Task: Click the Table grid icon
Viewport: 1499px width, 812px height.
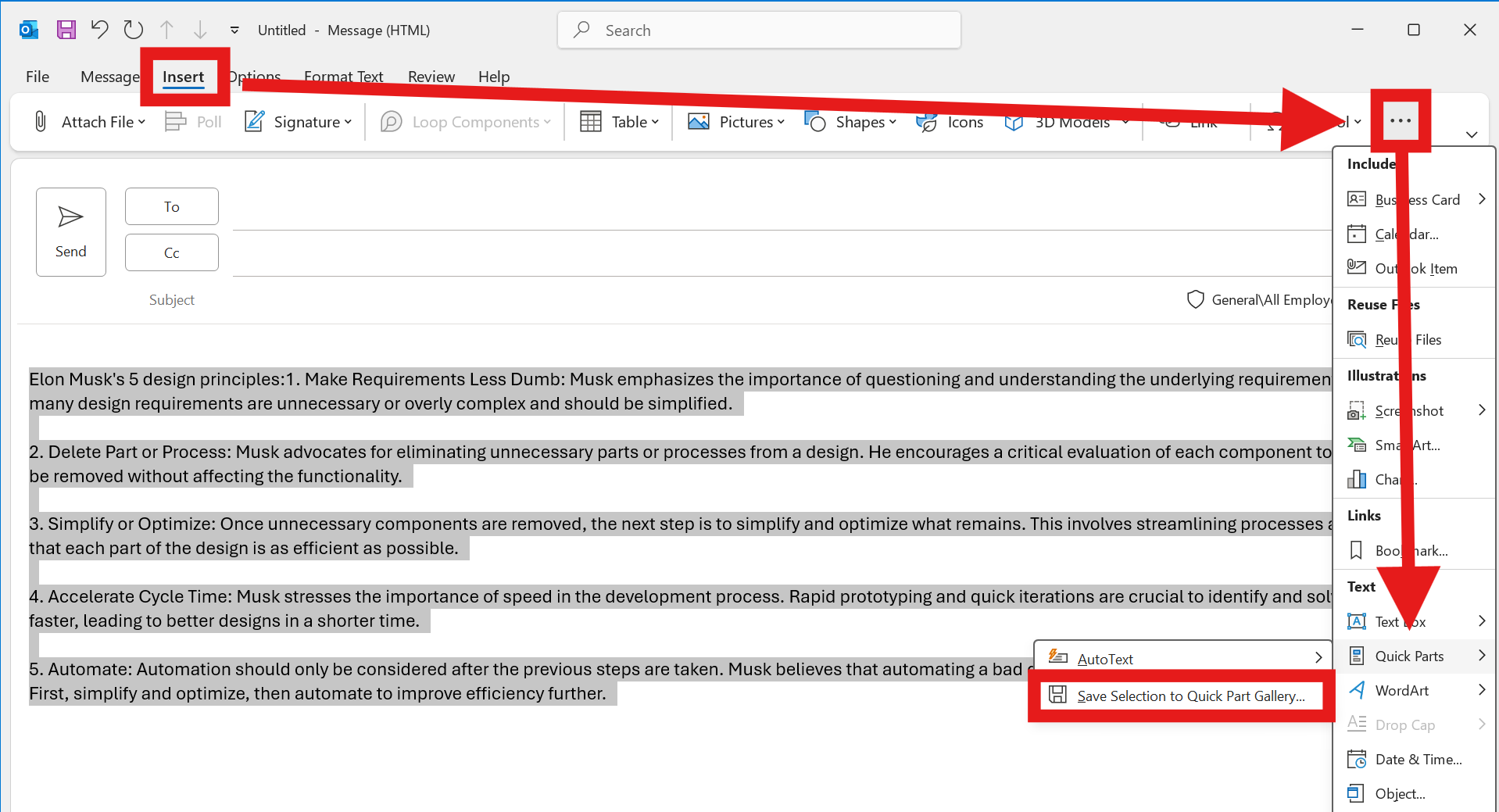Action: click(591, 121)
